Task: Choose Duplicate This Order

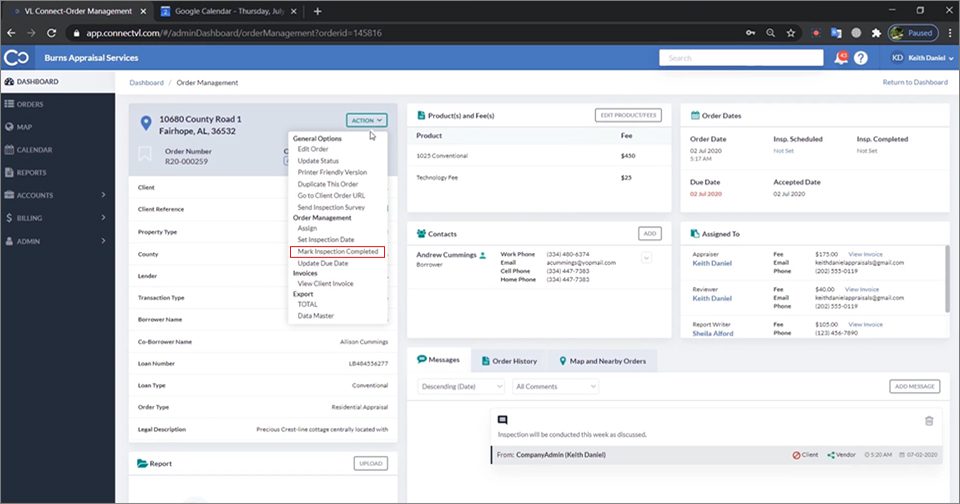Action: coord(328,184)
